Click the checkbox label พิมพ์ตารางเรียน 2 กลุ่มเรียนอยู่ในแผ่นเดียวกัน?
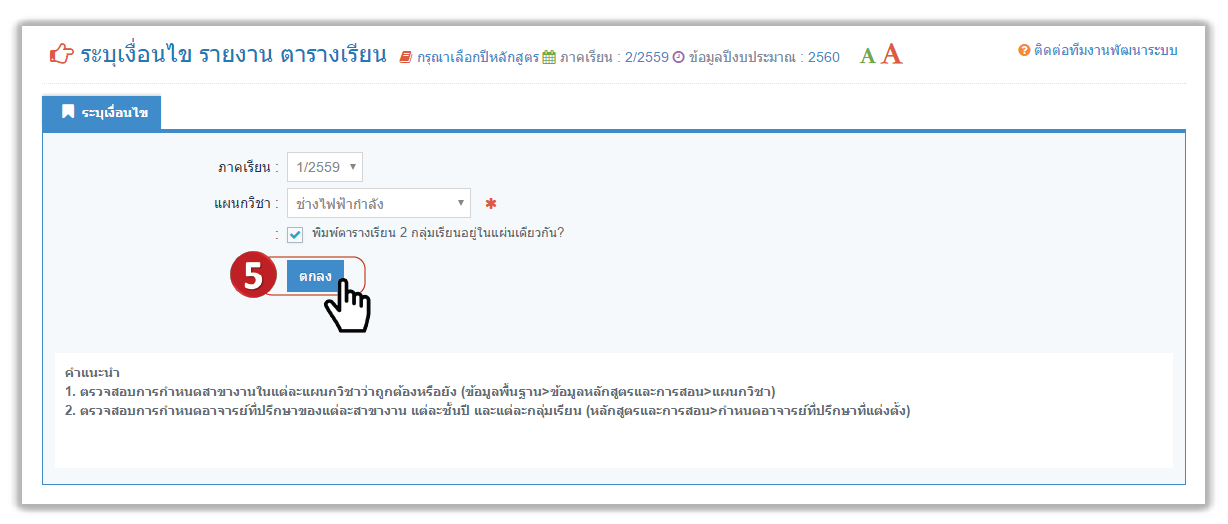1228x524 pixels. (438, 233)
